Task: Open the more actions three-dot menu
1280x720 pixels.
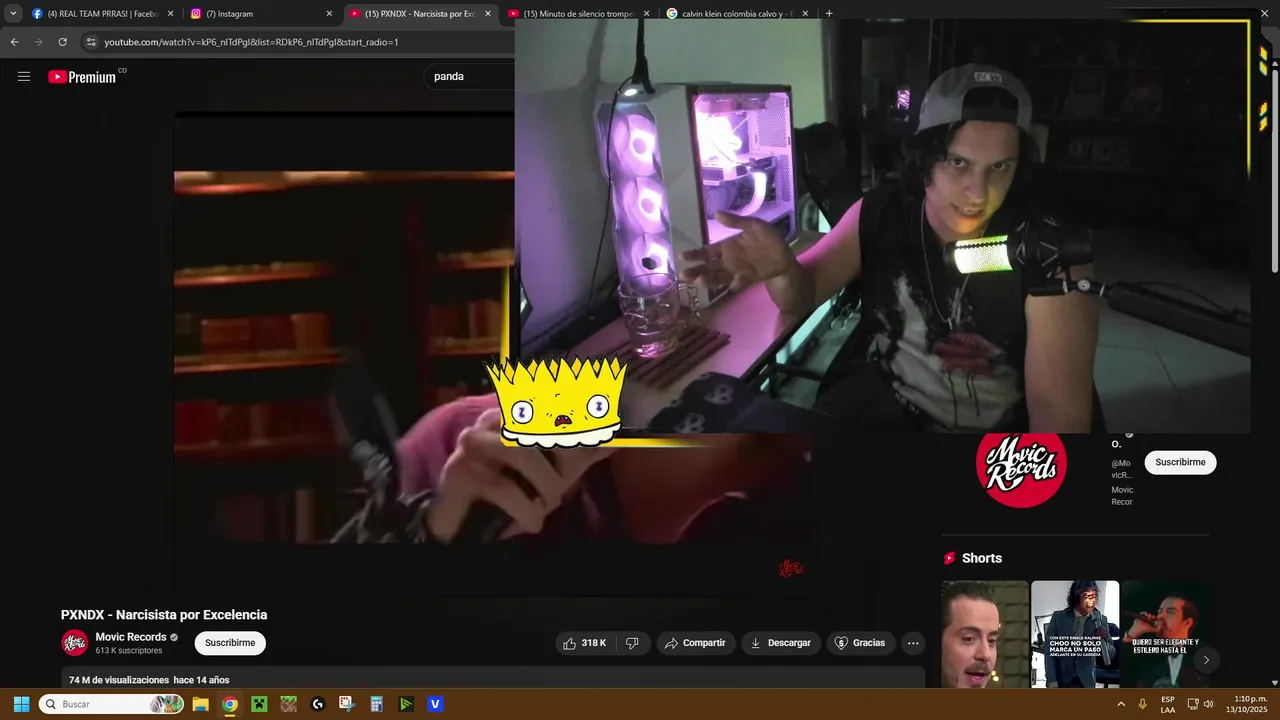Action: pos(912,643)
